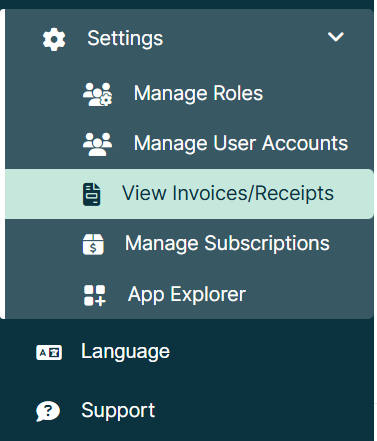This screenshot has width=377, height=441.
Task: Click the Manage Roles people-gear icon
Action: (x=97, y=94)
